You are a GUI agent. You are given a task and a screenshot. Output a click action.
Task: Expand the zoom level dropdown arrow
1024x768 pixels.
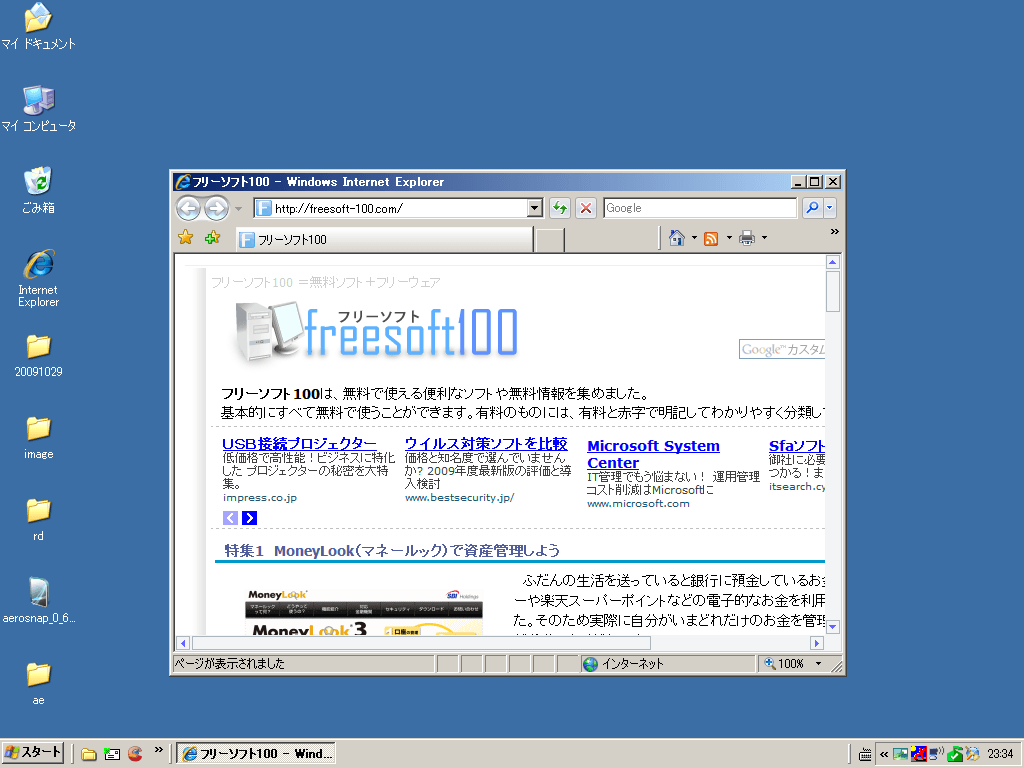click(818, 664)
